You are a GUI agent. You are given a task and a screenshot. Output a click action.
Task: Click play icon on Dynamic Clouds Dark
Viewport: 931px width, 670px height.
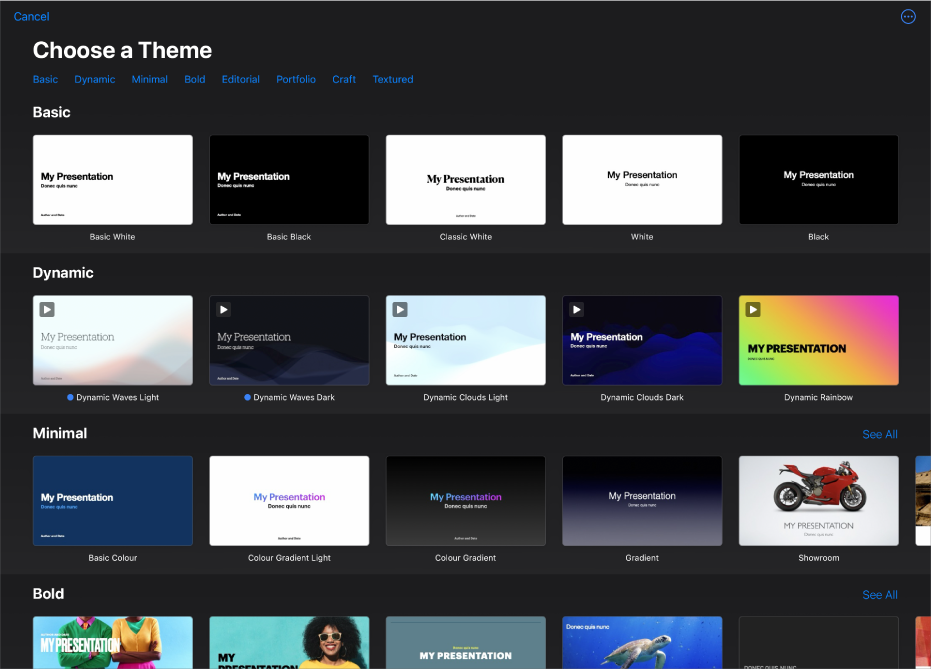[576, 310]
